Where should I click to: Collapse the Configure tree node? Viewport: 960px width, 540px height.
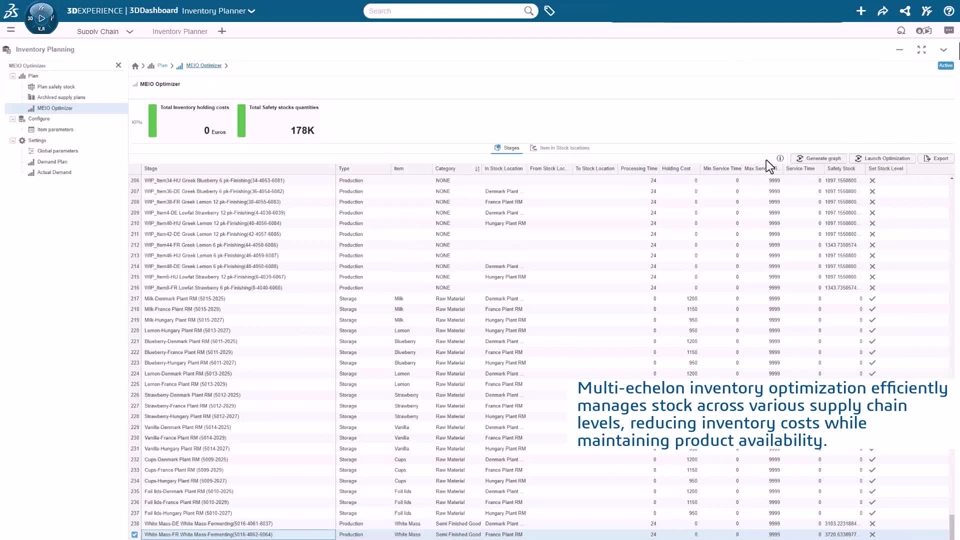click(x=12, y=119)
